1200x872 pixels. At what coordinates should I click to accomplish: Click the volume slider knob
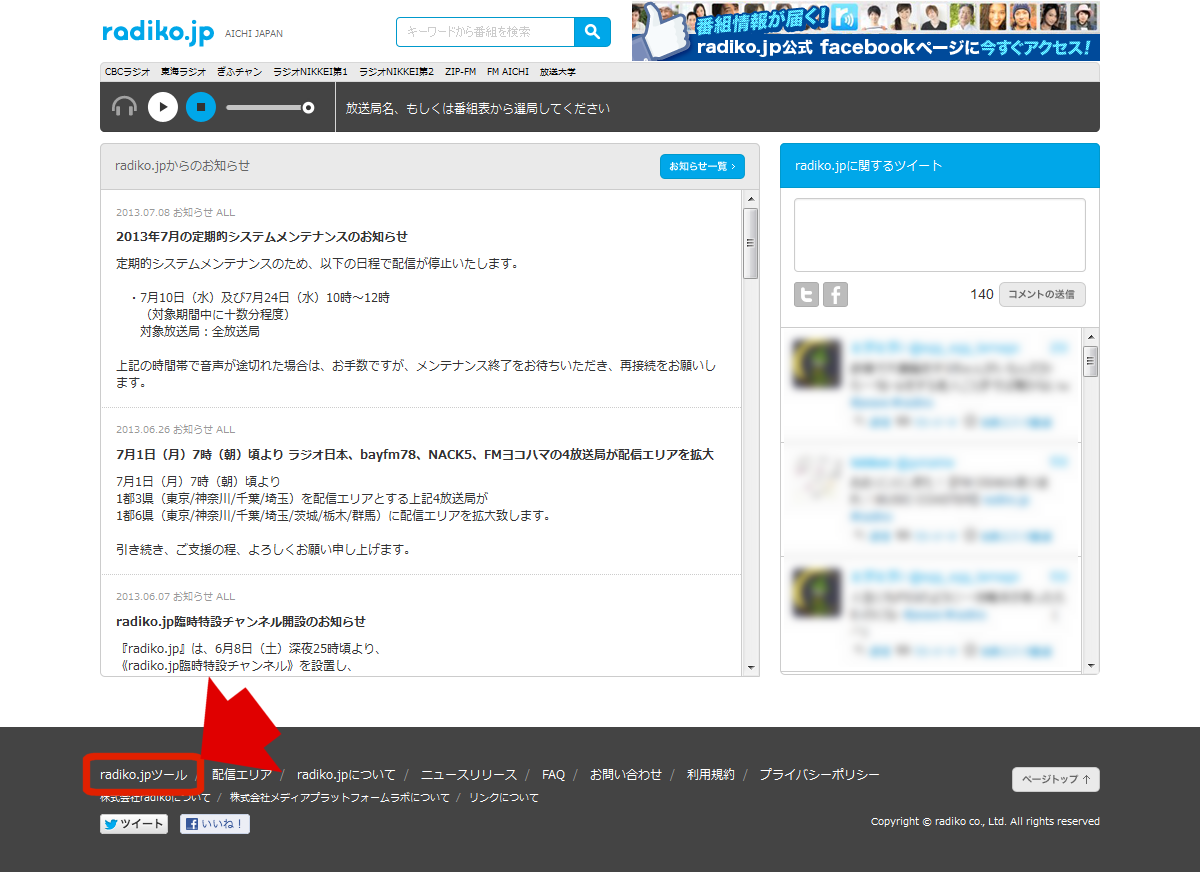pos(308,107)
